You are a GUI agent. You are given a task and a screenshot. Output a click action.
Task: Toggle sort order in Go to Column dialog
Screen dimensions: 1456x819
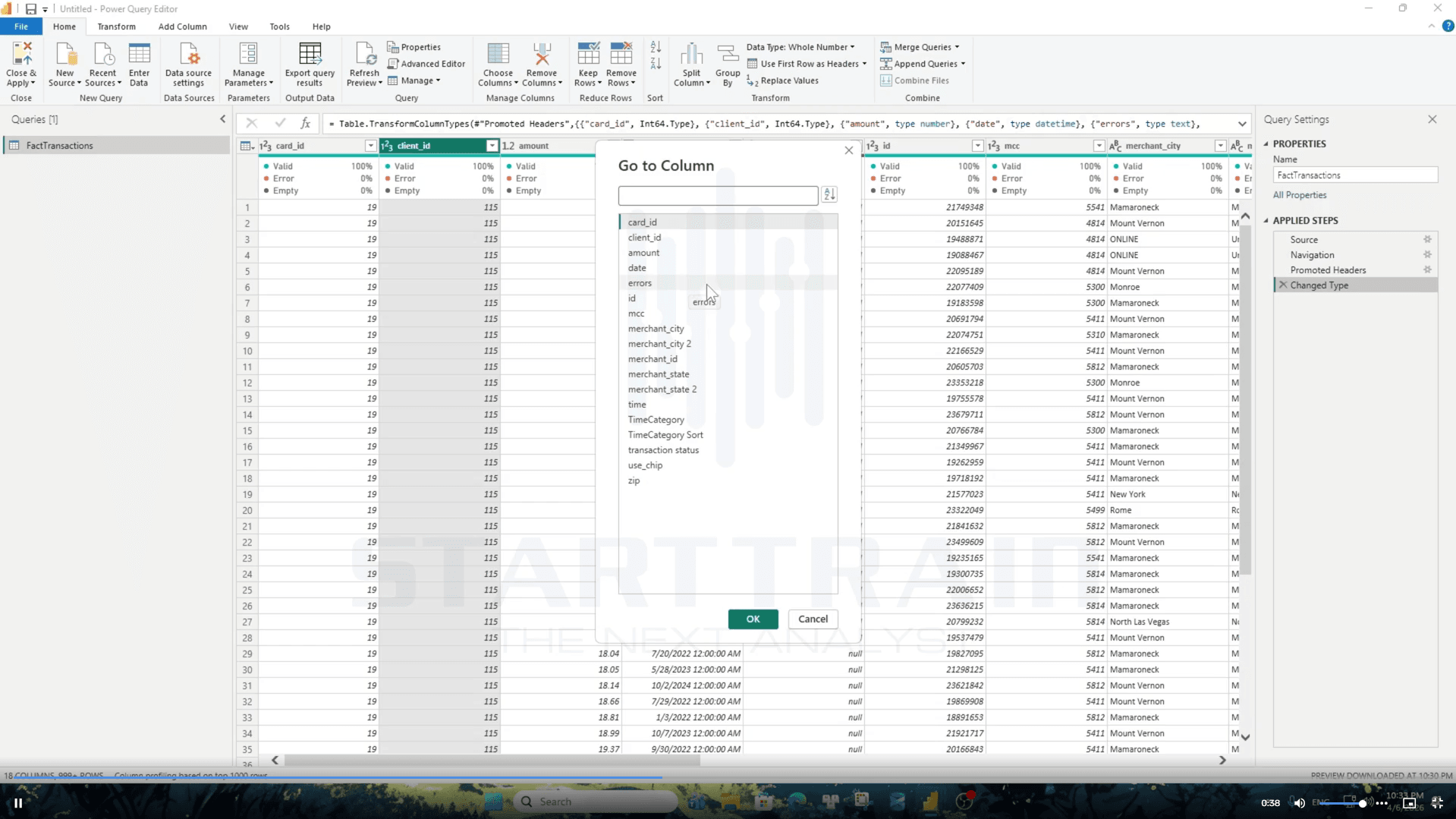click(x=829, y=195)
